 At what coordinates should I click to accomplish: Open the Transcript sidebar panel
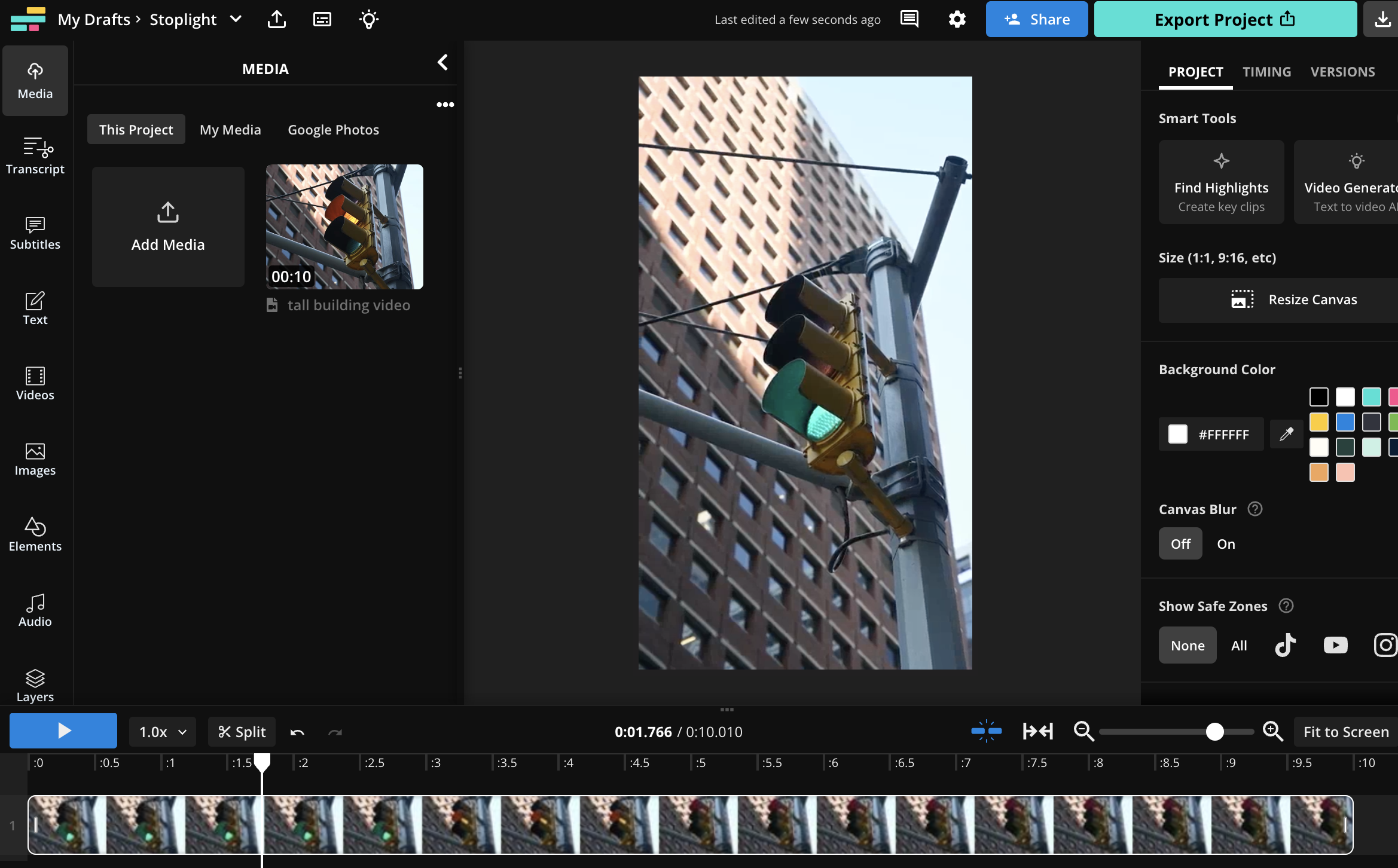tap(35, 155)
